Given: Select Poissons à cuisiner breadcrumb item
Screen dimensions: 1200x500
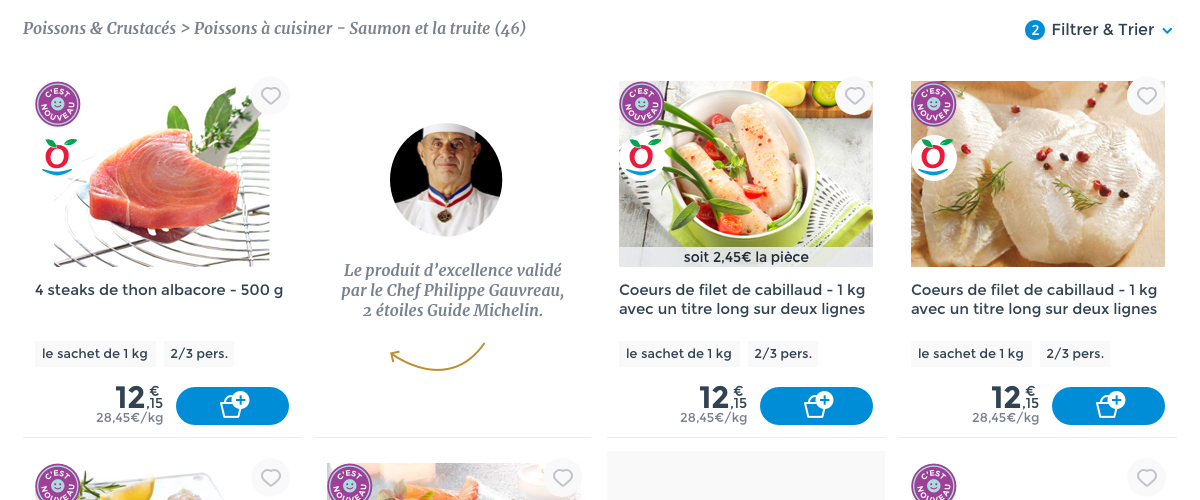Looking at the screenshot, I should click(263, 28).
